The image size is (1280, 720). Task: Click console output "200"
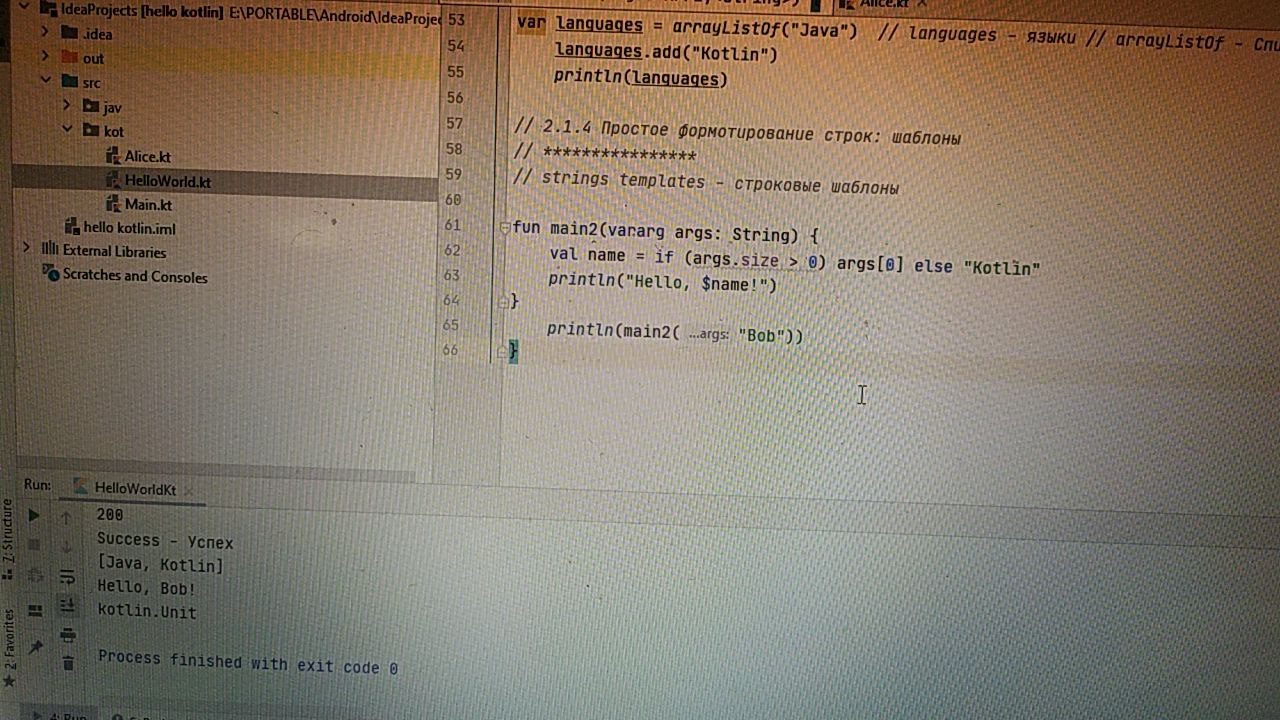click(110, 515)
